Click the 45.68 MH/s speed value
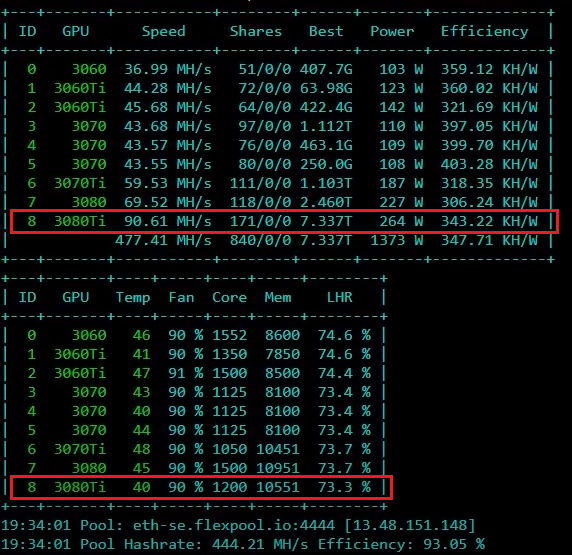The height and width of the screenshot is (555, 572). click(x=168, y=107)
